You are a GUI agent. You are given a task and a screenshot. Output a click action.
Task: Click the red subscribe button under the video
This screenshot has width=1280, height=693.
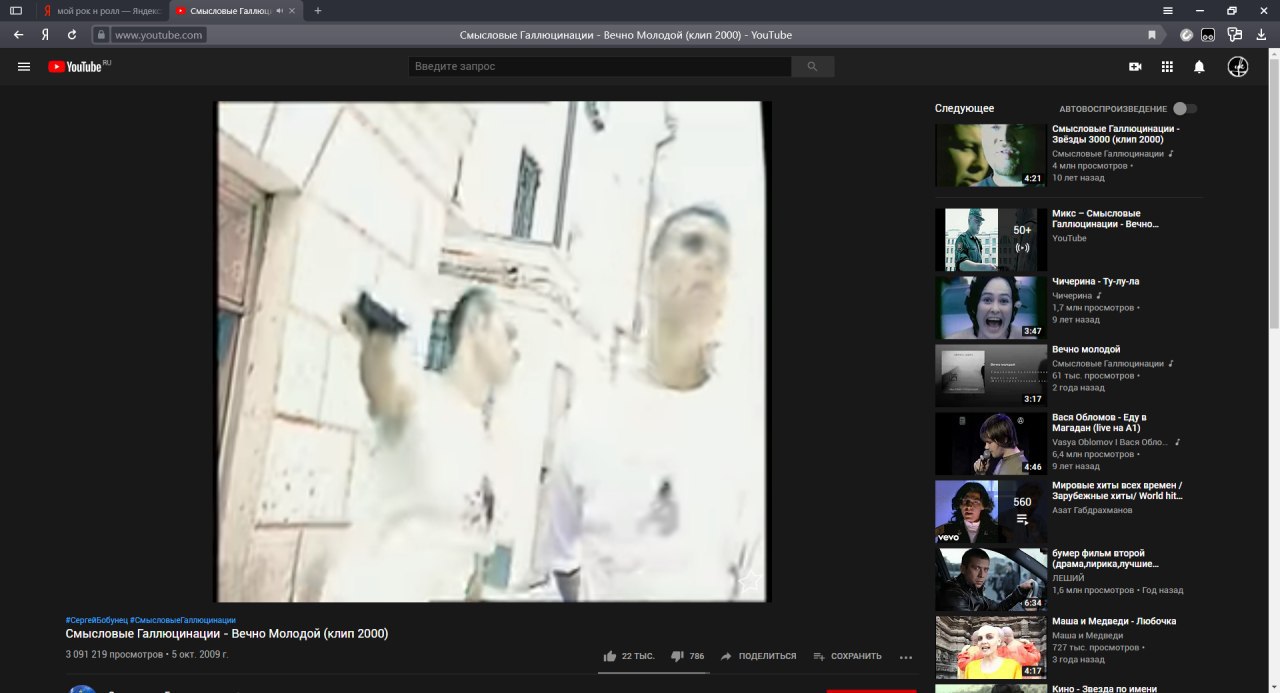tap(871, 690)
